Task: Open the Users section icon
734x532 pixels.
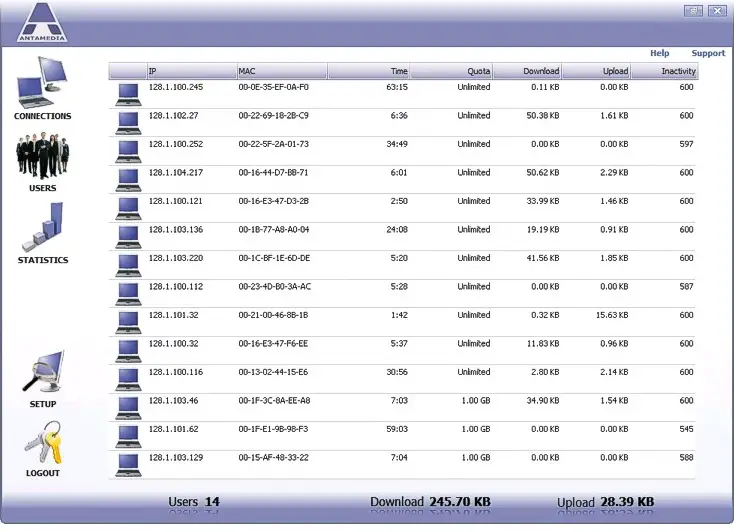Action: click(x=42, y=156)
